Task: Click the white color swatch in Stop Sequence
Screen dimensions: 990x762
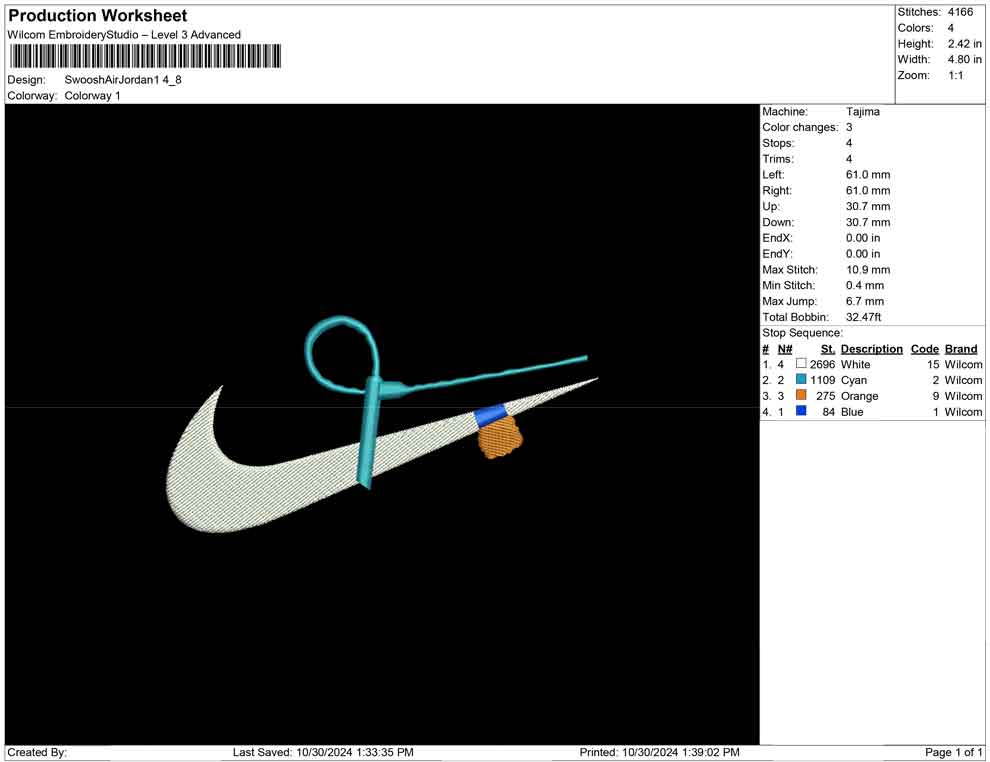Action: (801, 364)
